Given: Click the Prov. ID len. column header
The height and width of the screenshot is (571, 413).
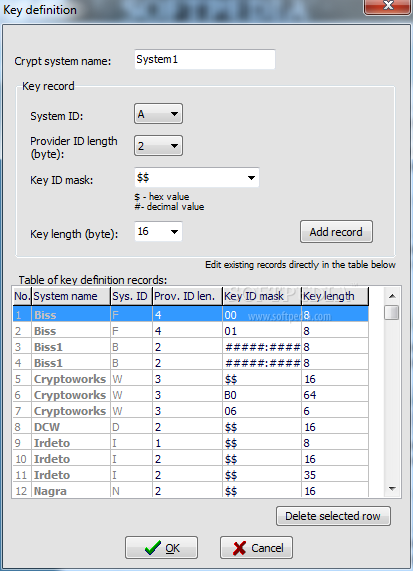Looking at the screenshot, I should tap(187, 296).
